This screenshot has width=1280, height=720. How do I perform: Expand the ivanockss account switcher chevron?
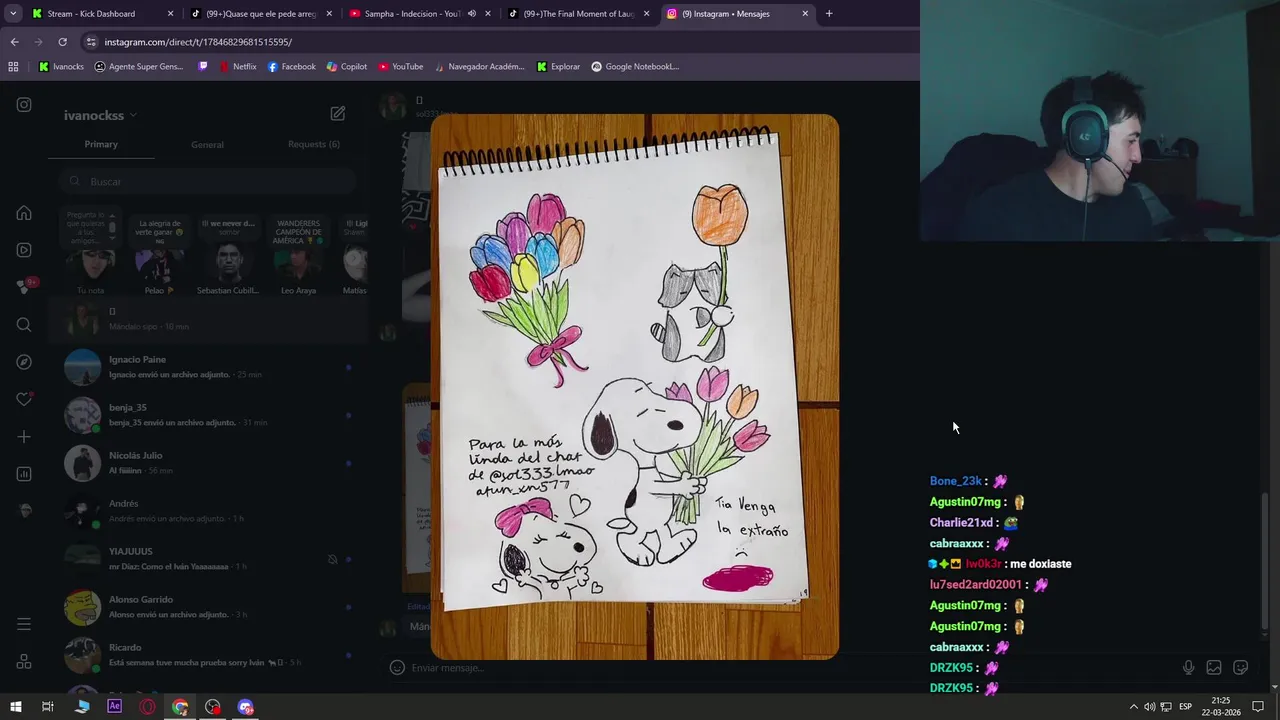coord(133,116)
